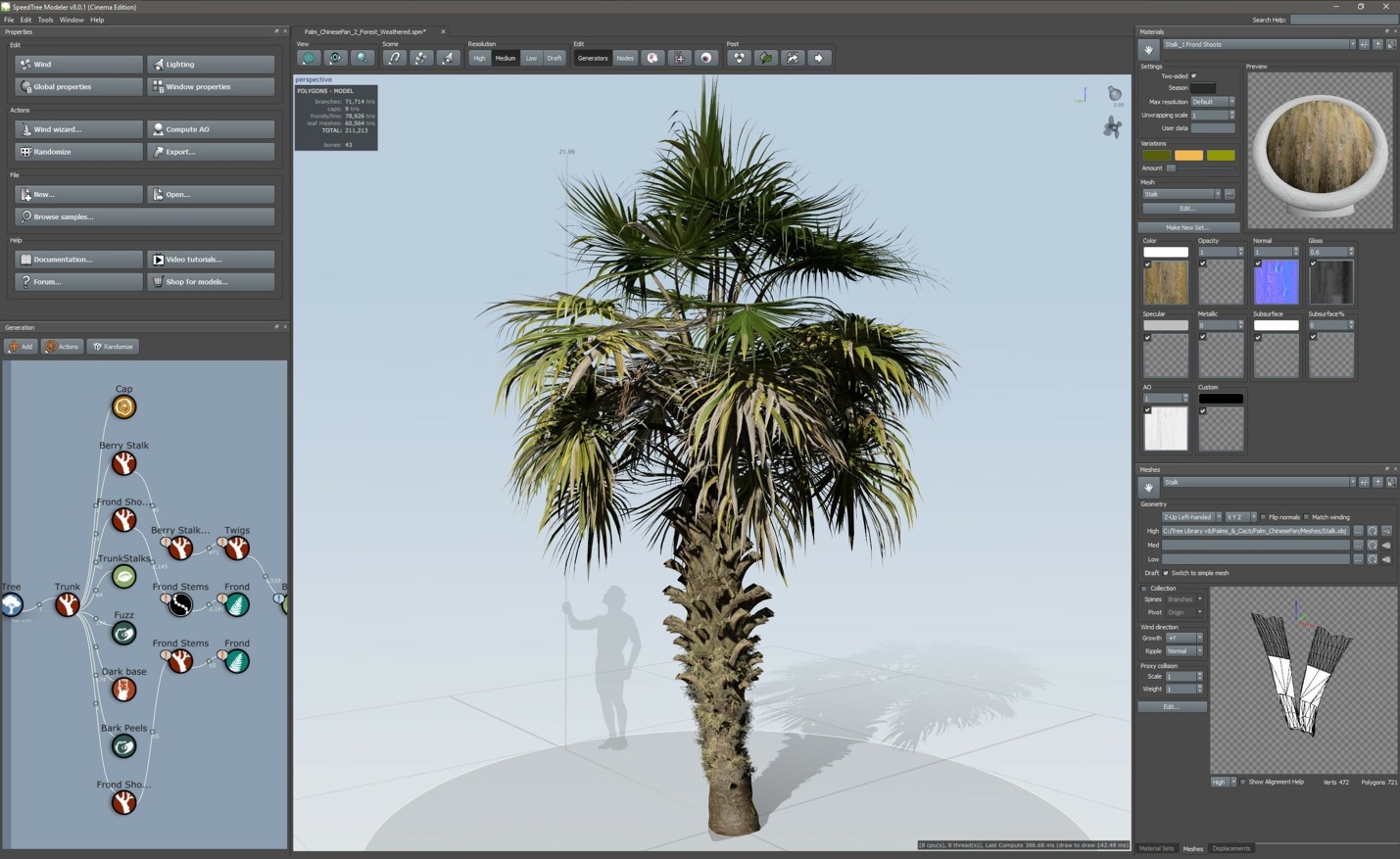The image size is (1400, 859).
Task: Click the Search Help input field
Action: click(x=1343, y=20)
